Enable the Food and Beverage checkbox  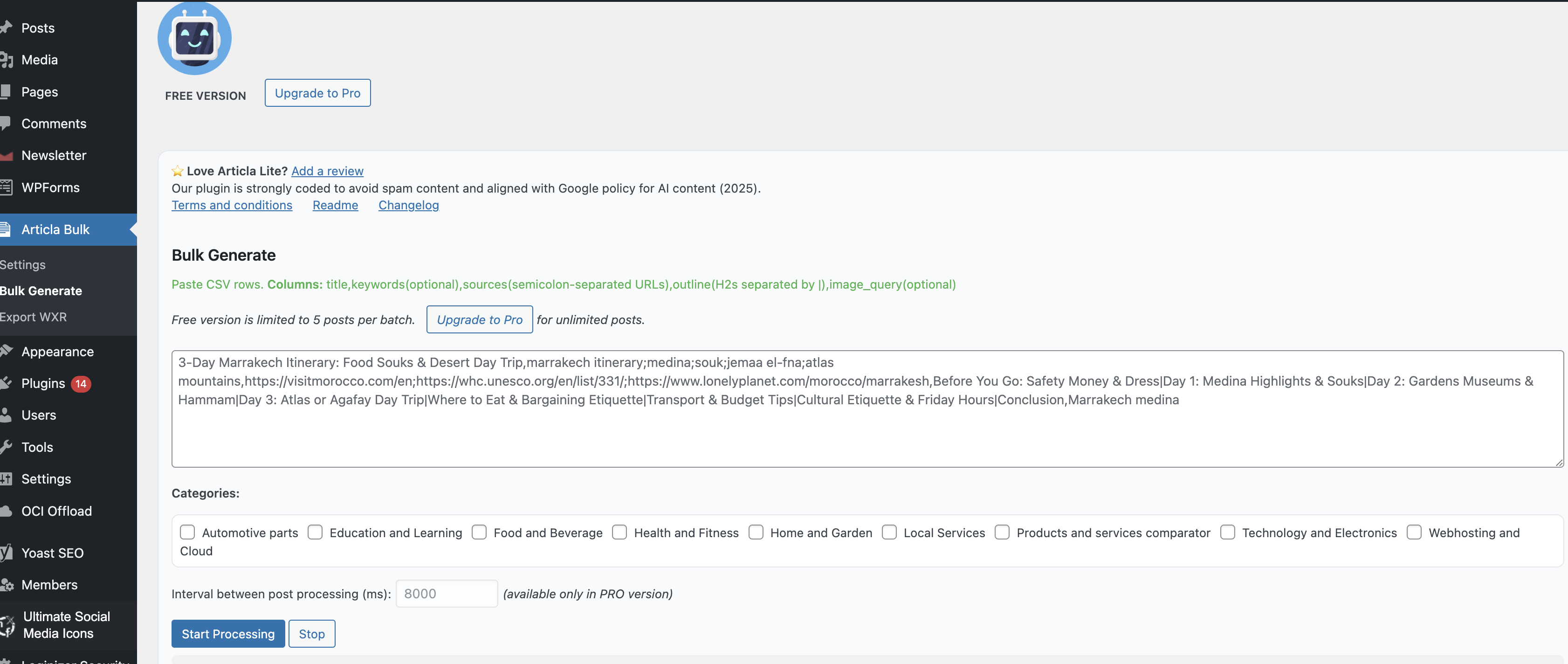tap(479, 533)
